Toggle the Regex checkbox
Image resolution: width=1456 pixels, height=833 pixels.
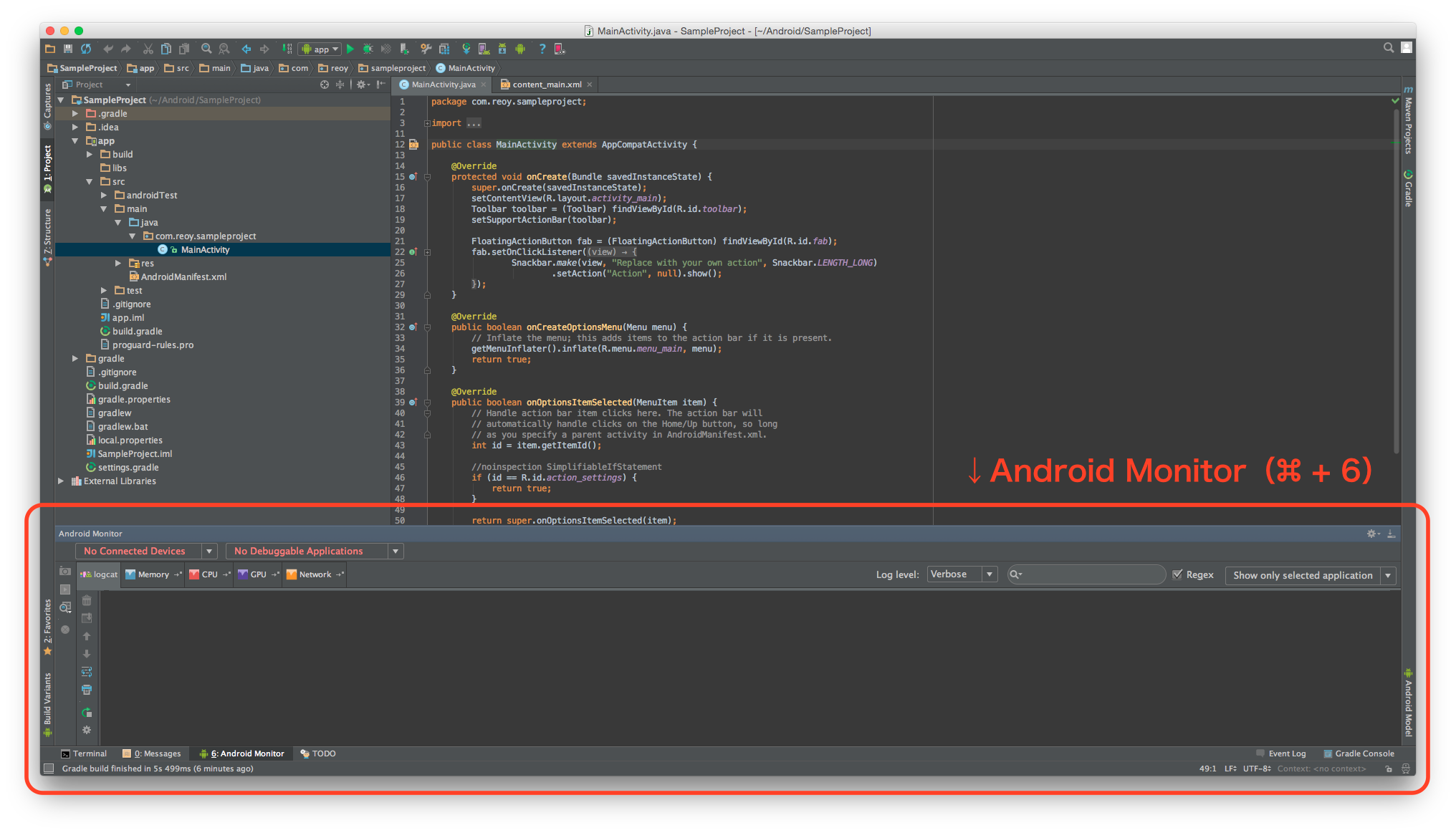[x=1177, y=574]
